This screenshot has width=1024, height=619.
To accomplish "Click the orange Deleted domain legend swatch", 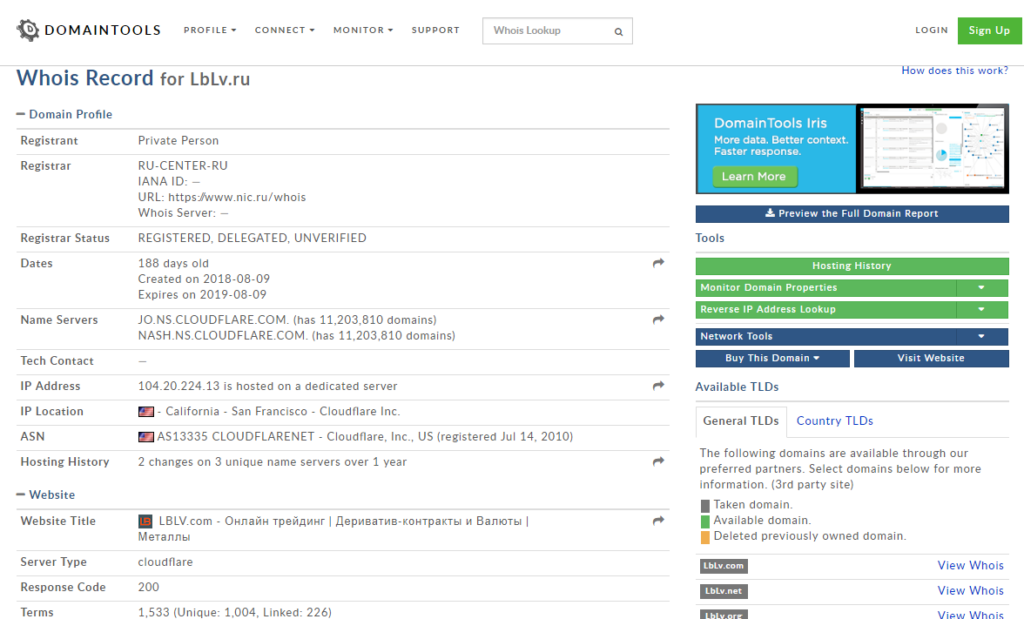I will tap(705, 537).
